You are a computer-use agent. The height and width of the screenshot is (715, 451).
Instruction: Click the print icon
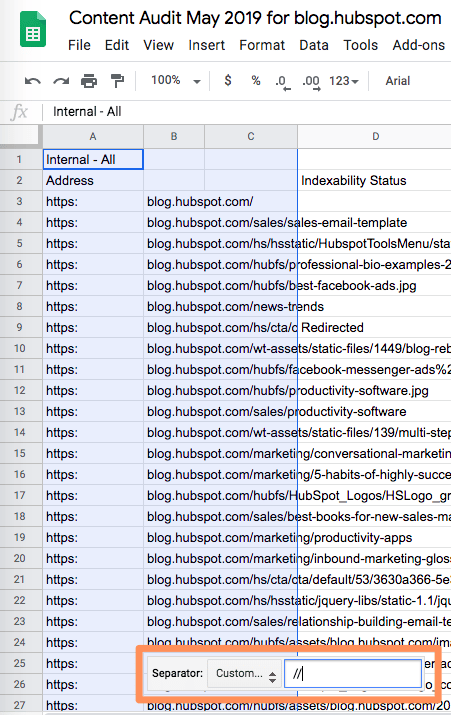click(89, 81)
